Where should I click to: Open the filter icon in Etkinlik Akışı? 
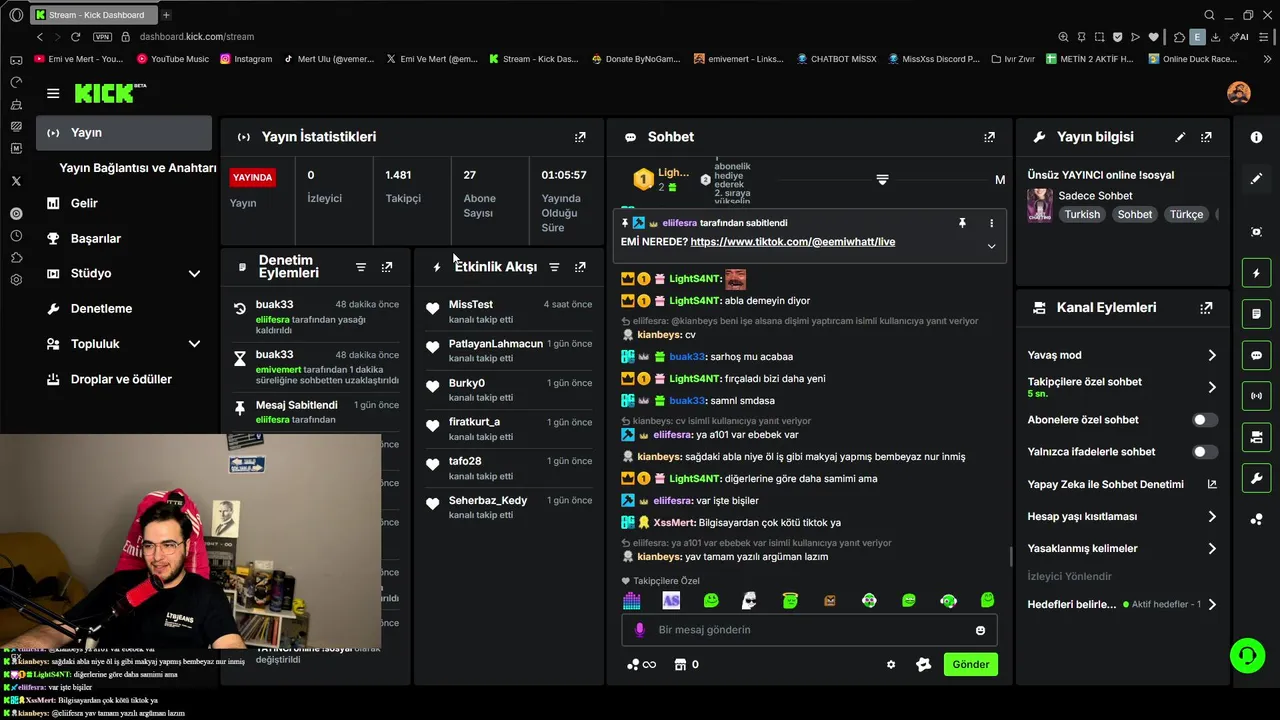[554, 267]
